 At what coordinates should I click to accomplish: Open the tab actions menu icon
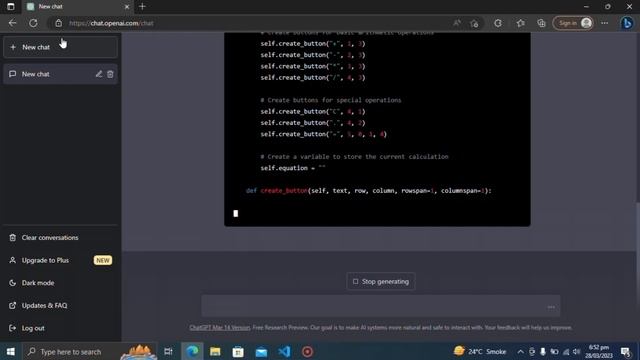pos(11,7)
